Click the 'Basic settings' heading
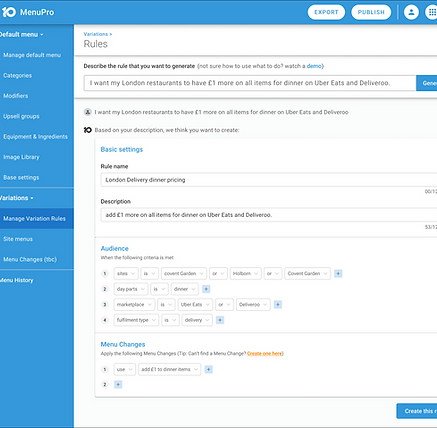 pos(122,149)
